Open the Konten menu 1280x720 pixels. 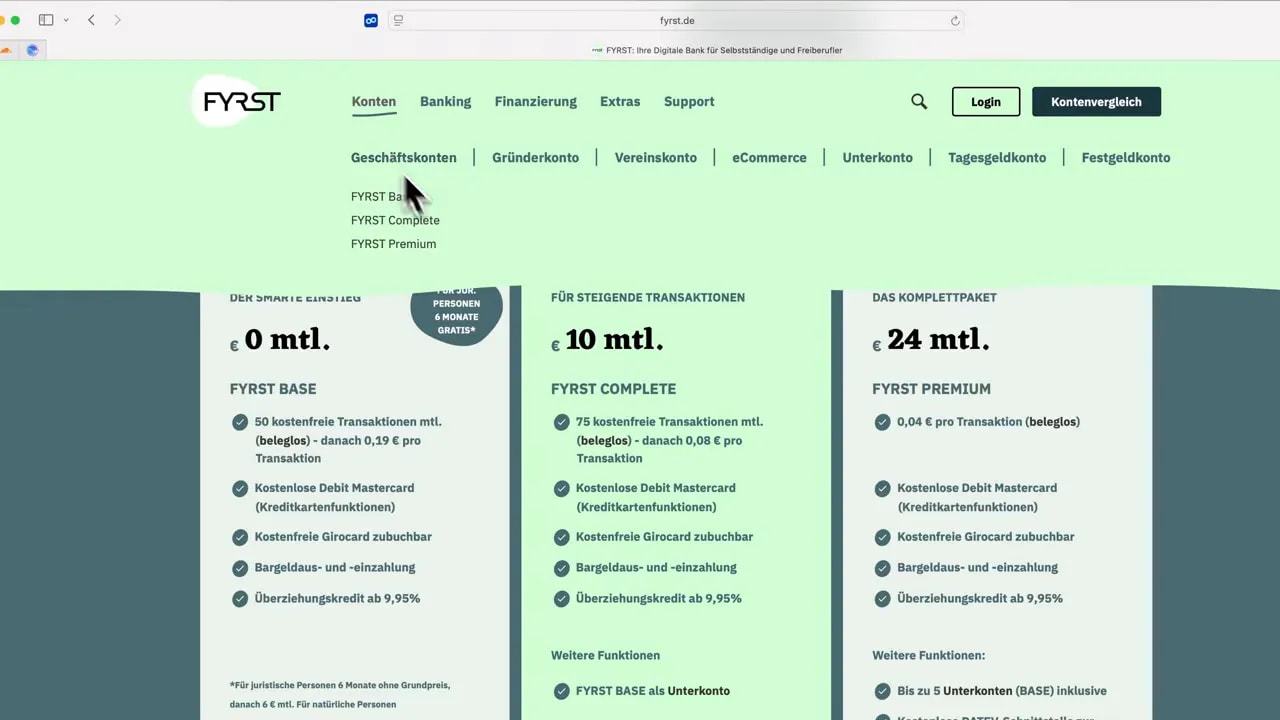click(x=374, y=101)
